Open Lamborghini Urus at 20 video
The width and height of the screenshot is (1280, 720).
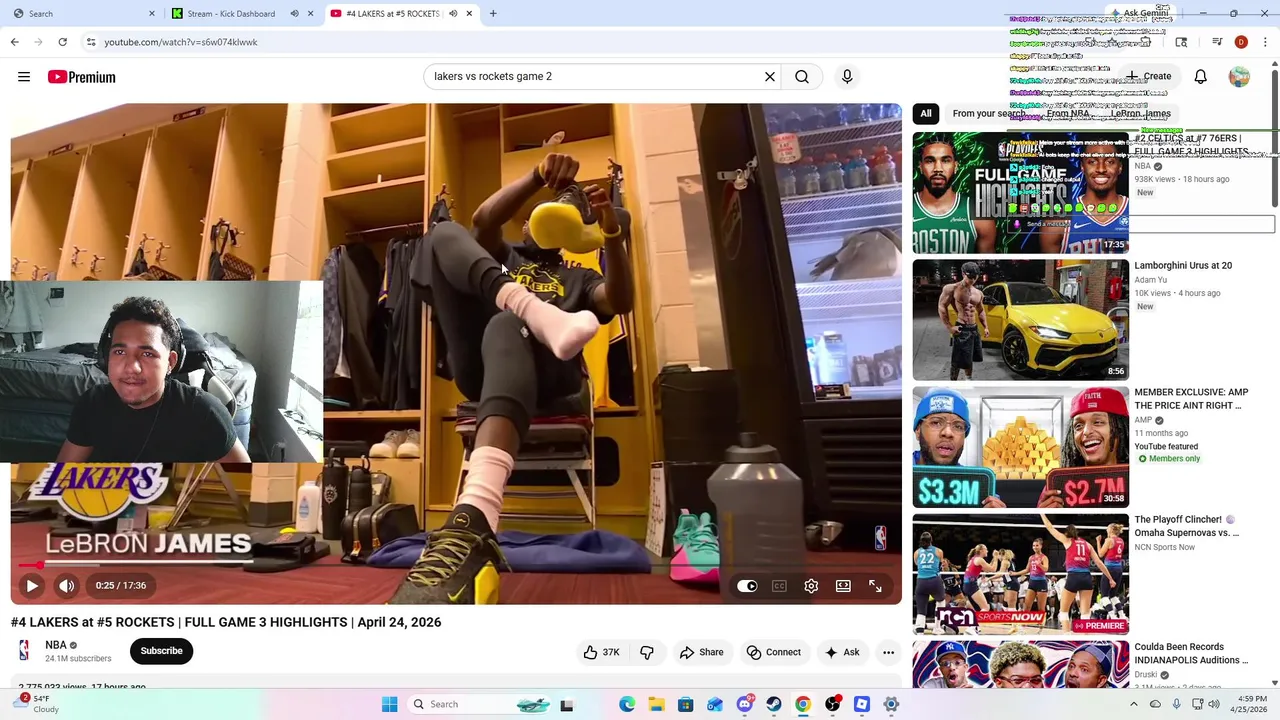[1183, 266]
